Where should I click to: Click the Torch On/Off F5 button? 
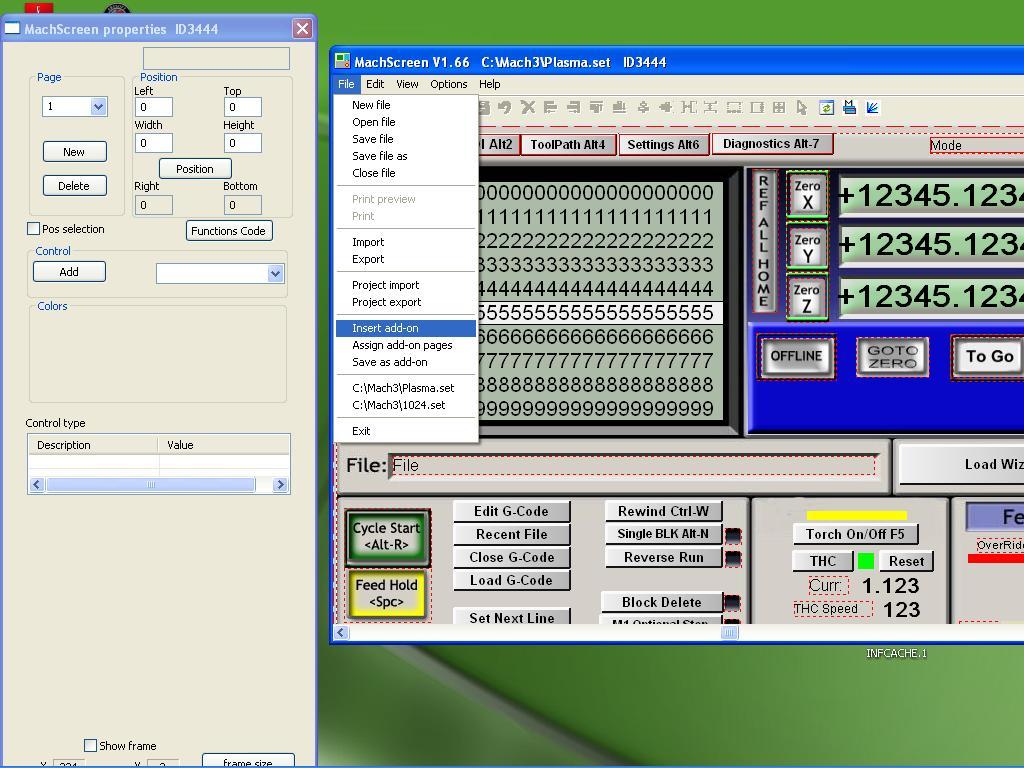[x=856, y=534]
